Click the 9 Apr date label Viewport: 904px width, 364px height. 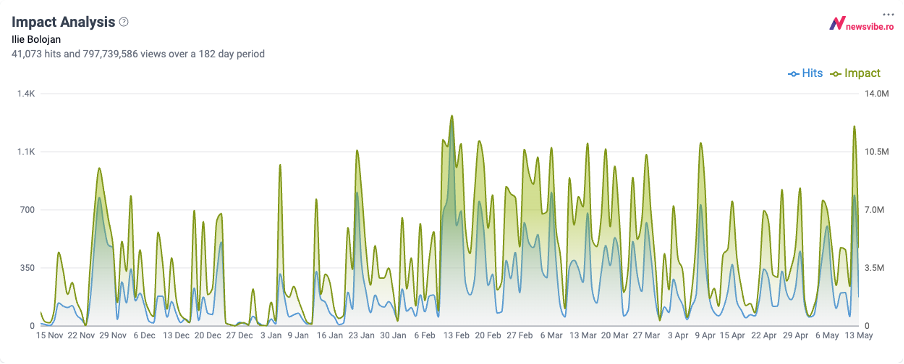(x=705, y=335)
